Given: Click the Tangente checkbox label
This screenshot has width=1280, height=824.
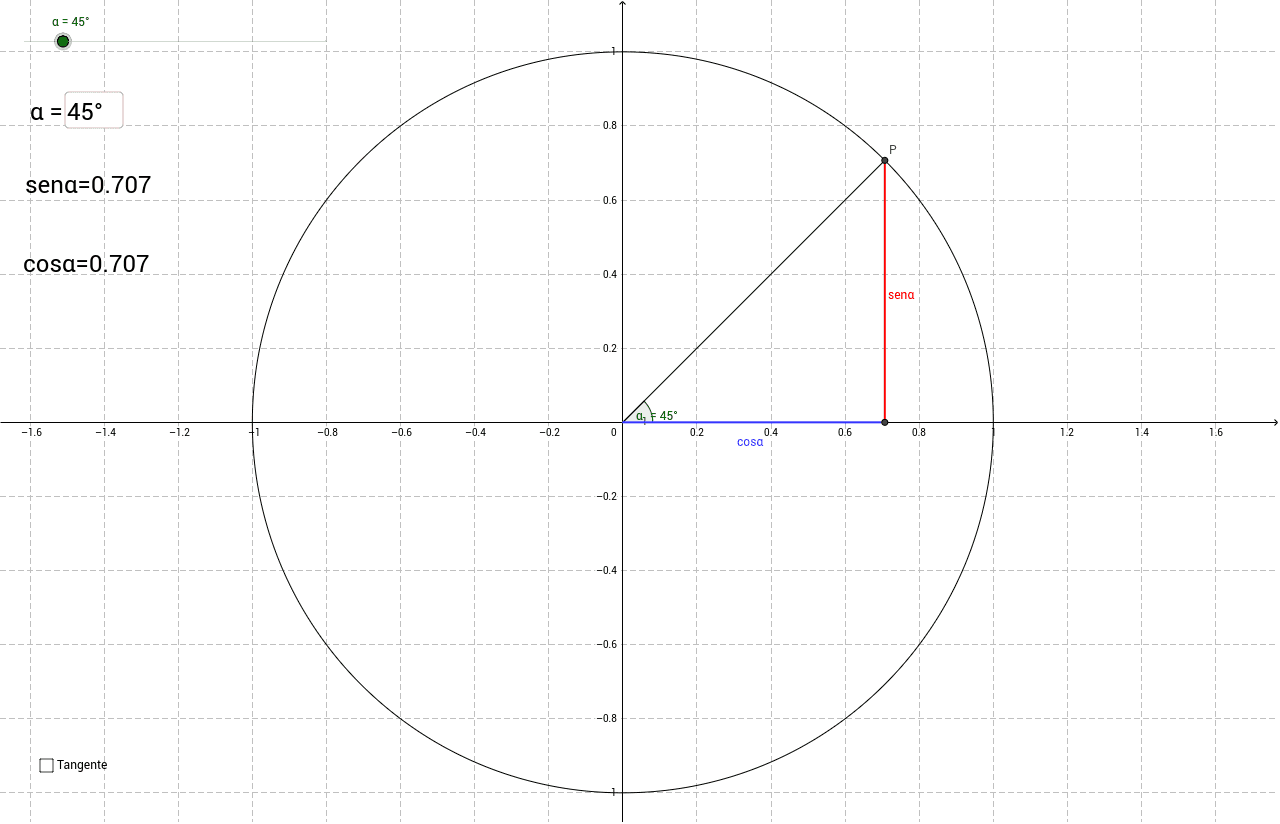Looking at the screenshot, I should click(x=82, y=765).
